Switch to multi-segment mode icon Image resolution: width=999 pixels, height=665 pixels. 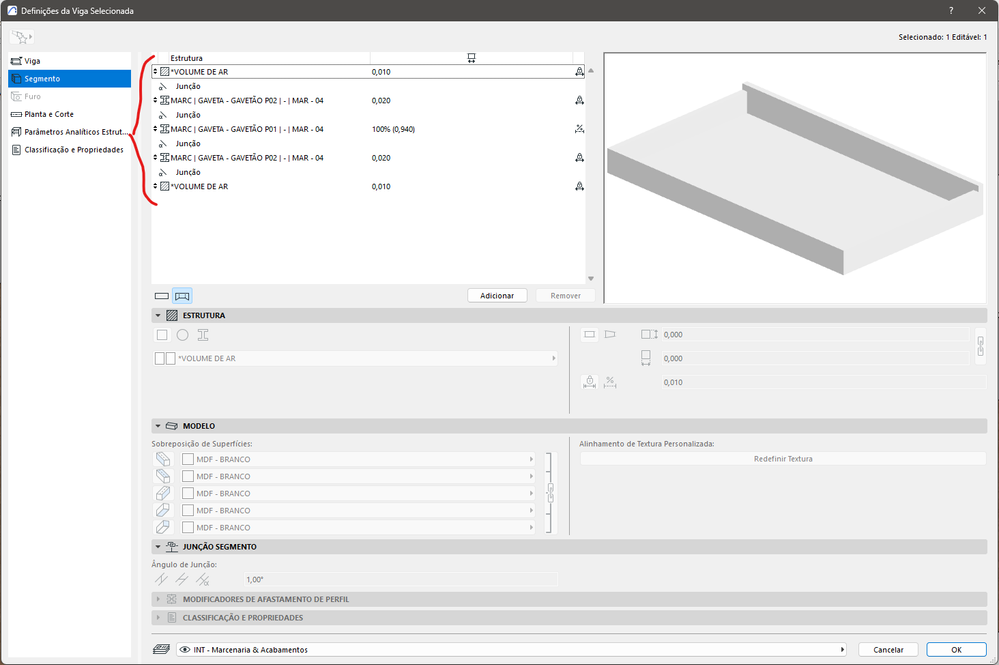(182, 296)
